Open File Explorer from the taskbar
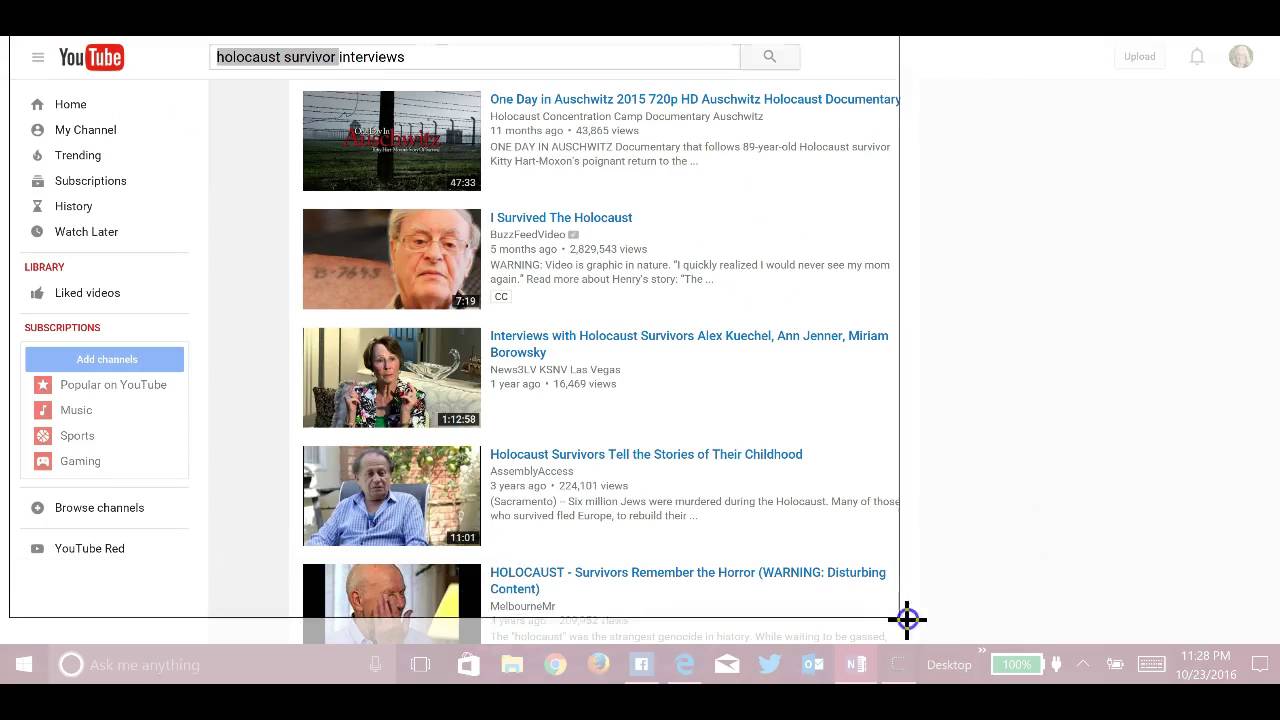 [512, 664]
